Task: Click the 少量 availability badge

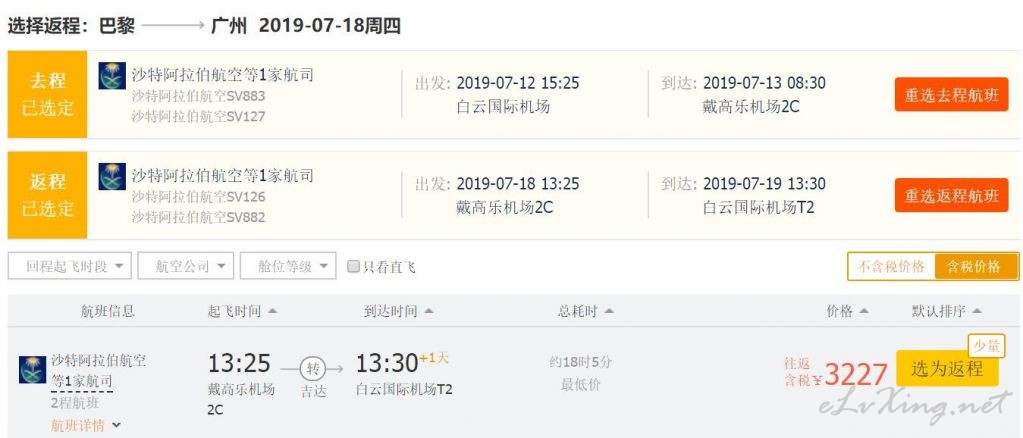Action: (986, 346)
